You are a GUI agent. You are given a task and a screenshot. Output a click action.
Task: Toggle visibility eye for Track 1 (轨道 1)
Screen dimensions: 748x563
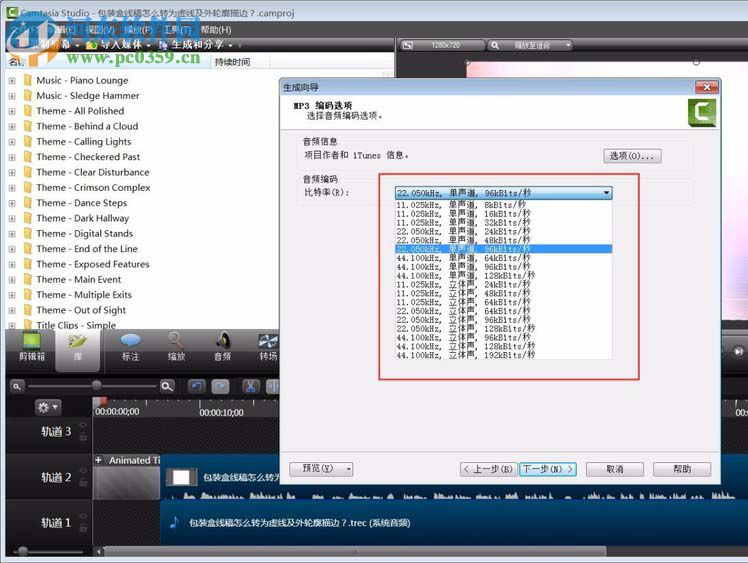83,516
